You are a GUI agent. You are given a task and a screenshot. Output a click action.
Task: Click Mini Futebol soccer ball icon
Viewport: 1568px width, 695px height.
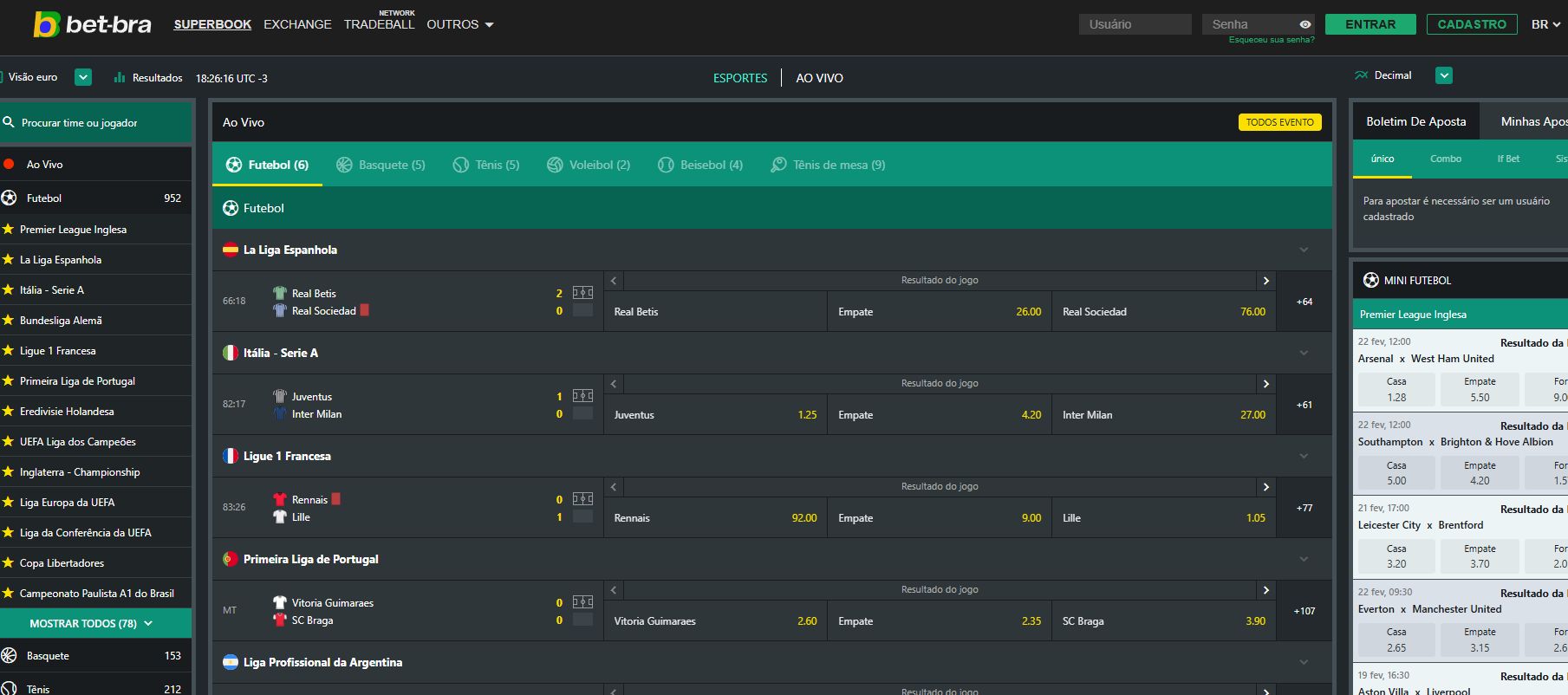point(1371,280)
